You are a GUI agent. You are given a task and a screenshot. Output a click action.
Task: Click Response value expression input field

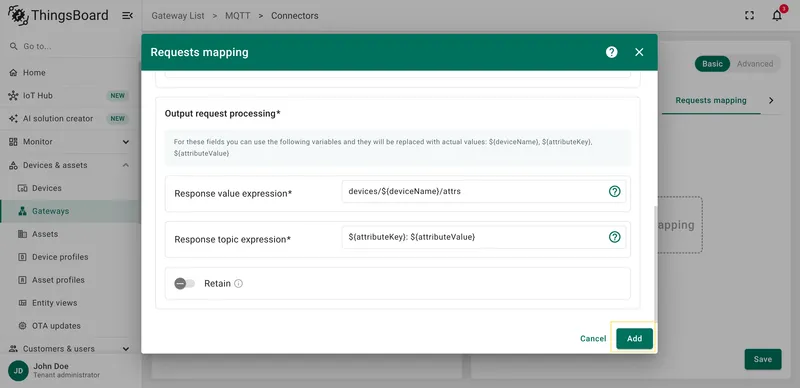(484, 191)
